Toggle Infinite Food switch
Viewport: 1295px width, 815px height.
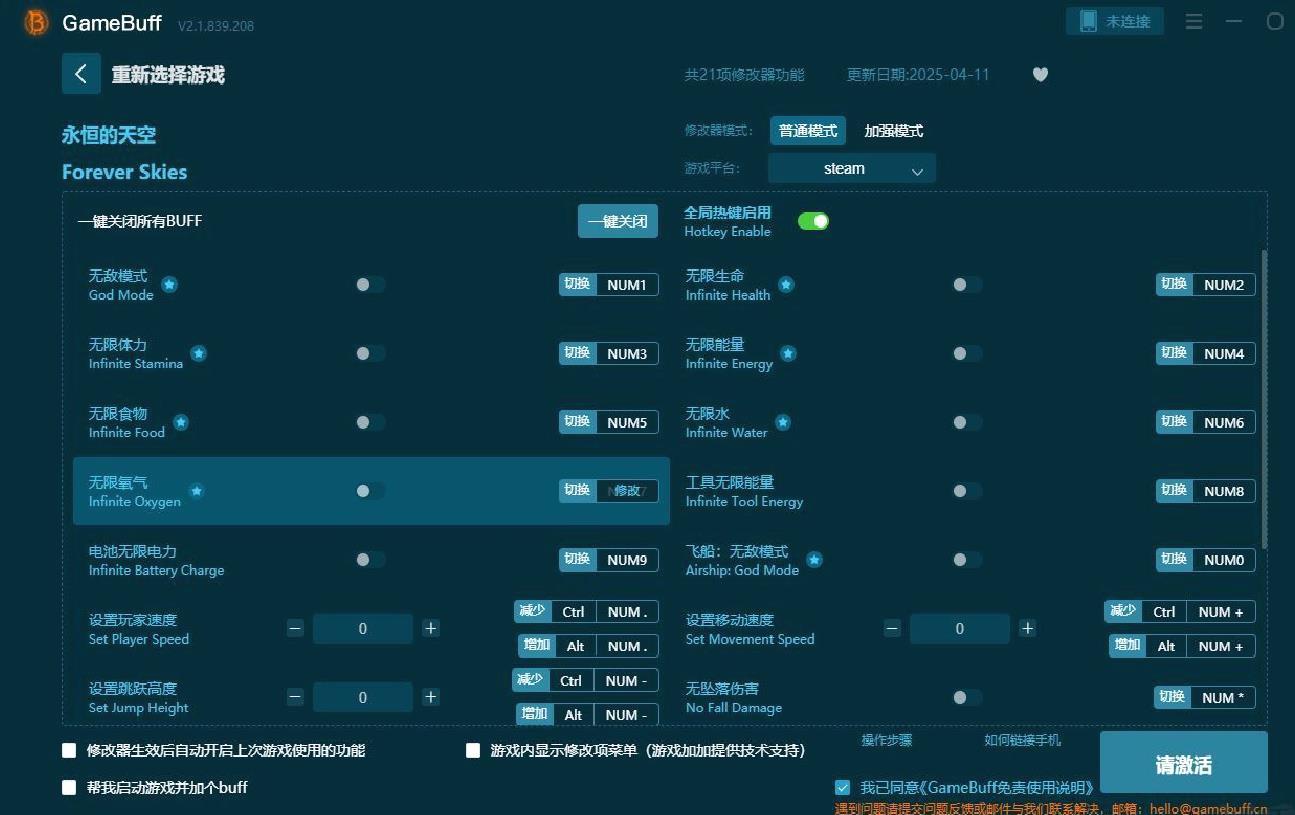370,422
